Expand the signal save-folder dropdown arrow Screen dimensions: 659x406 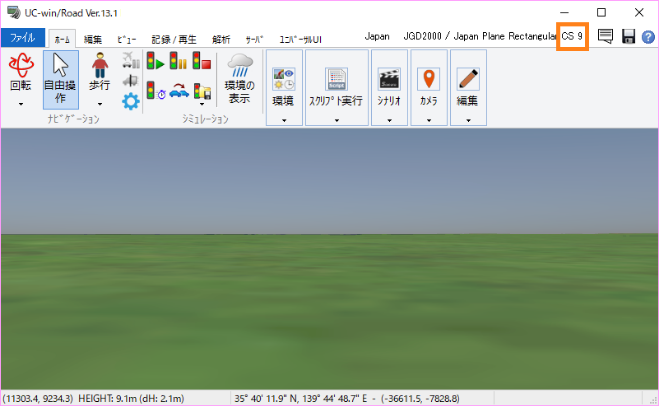(x=202, y=104)
